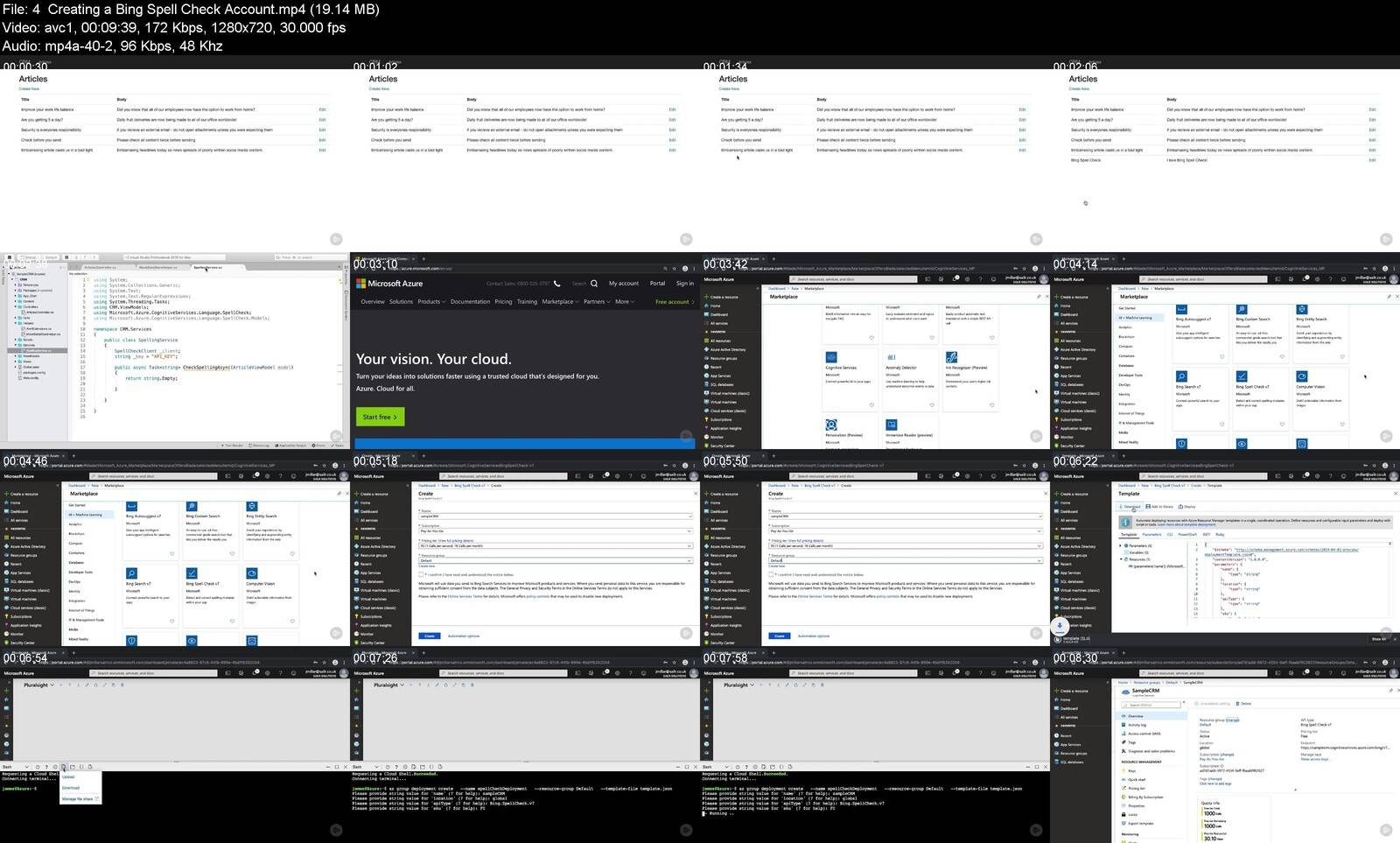Click Computer Vision icon in 00:04:14 frame

coord(1302,376)
